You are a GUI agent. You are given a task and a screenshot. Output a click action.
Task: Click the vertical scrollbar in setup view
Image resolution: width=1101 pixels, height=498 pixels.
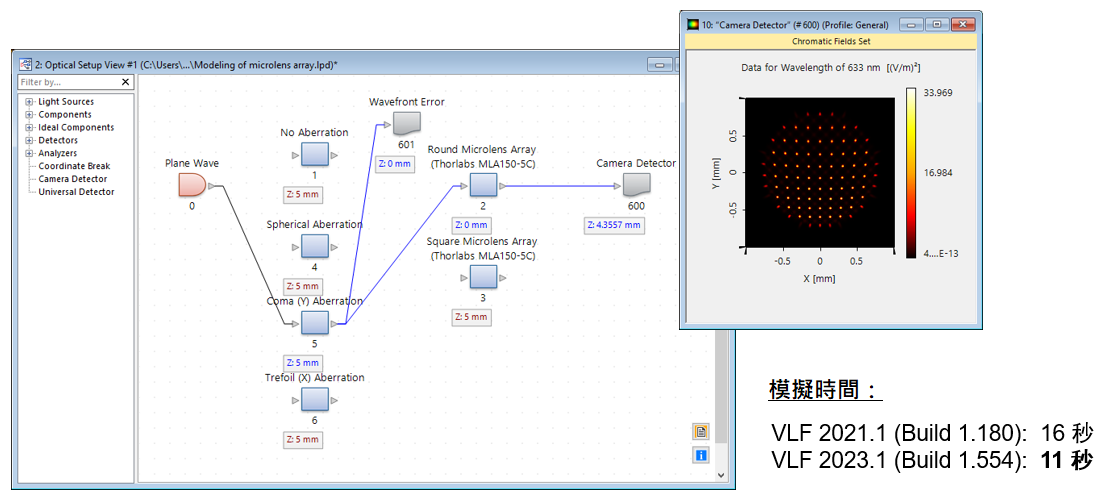point(720,386)
